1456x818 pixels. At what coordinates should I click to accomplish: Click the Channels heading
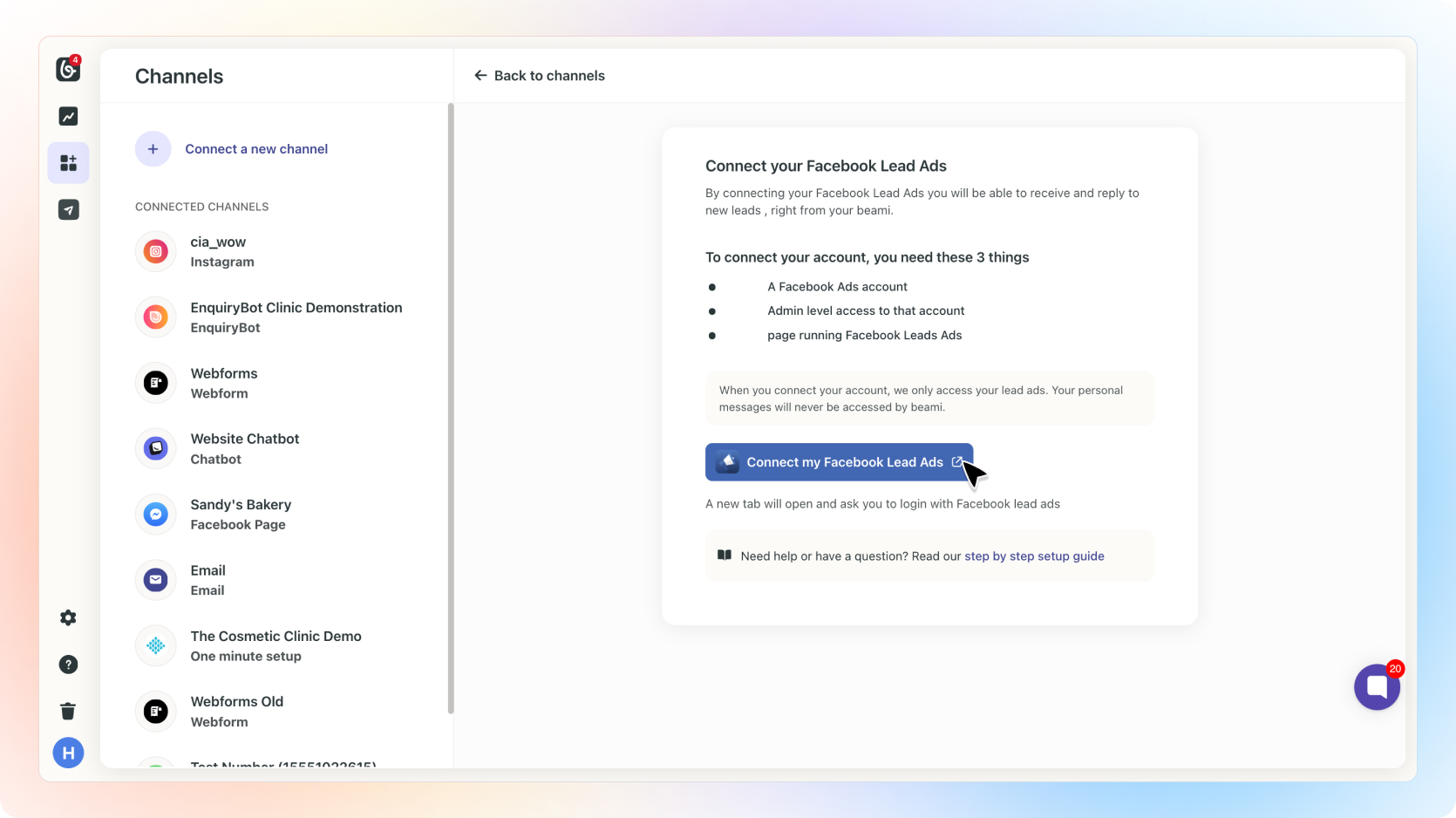point(180,77)
